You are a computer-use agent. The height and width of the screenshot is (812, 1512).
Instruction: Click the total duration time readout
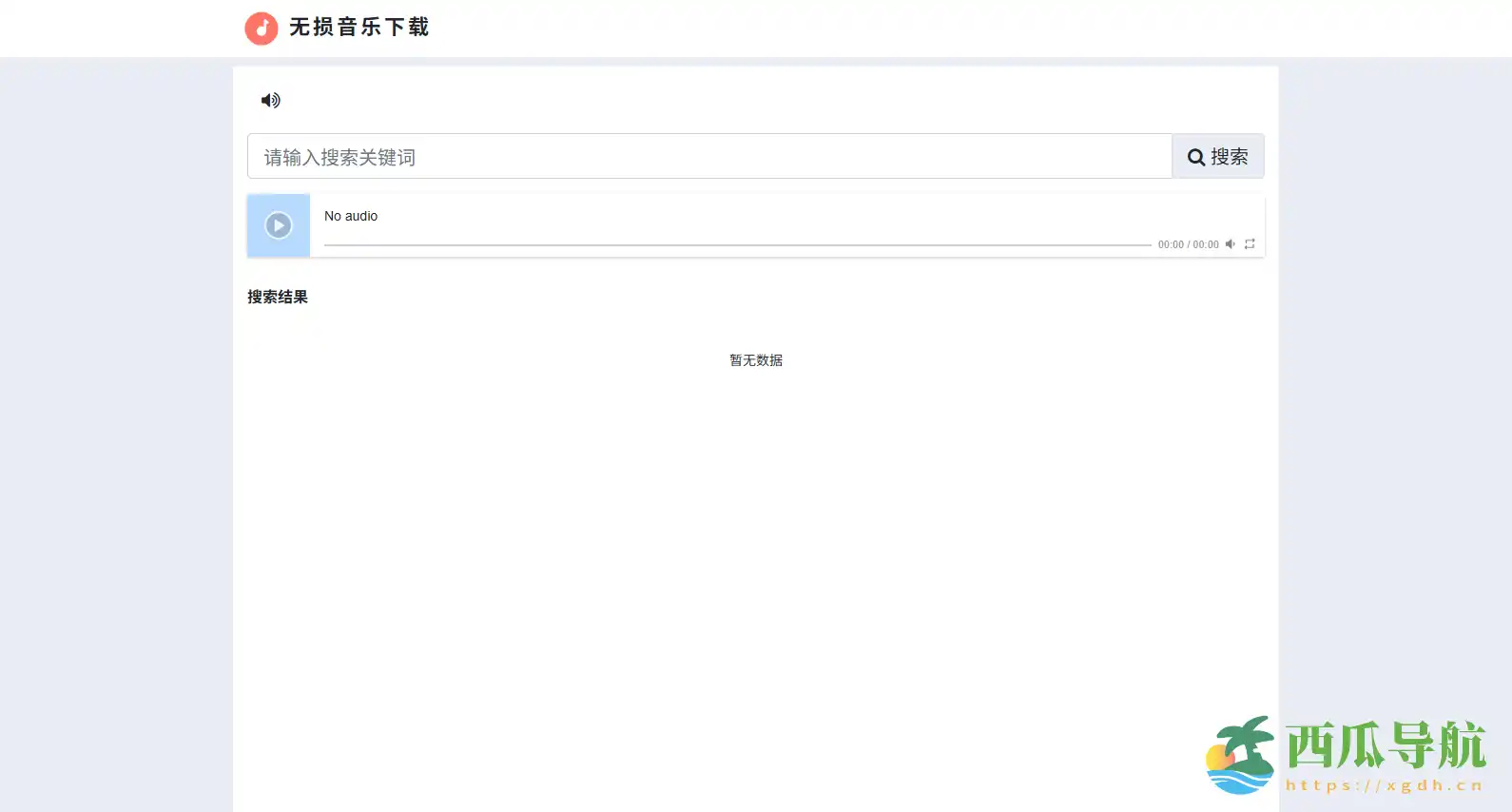tap(1206, 244)
